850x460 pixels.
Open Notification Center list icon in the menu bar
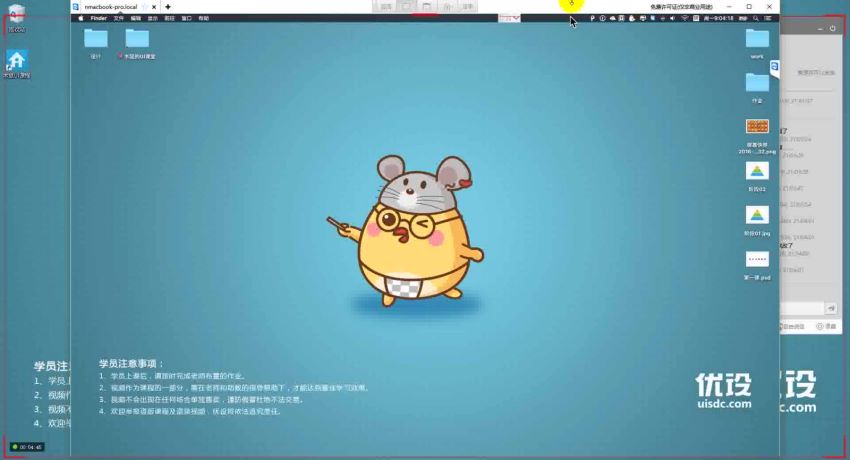click(768, 18)
